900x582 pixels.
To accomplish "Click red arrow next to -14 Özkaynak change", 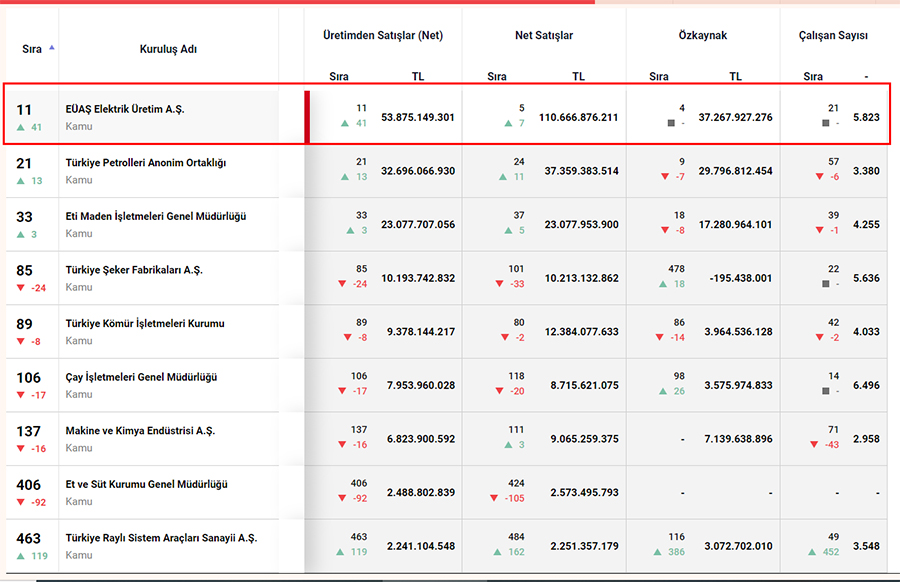I will coord(660,337).
